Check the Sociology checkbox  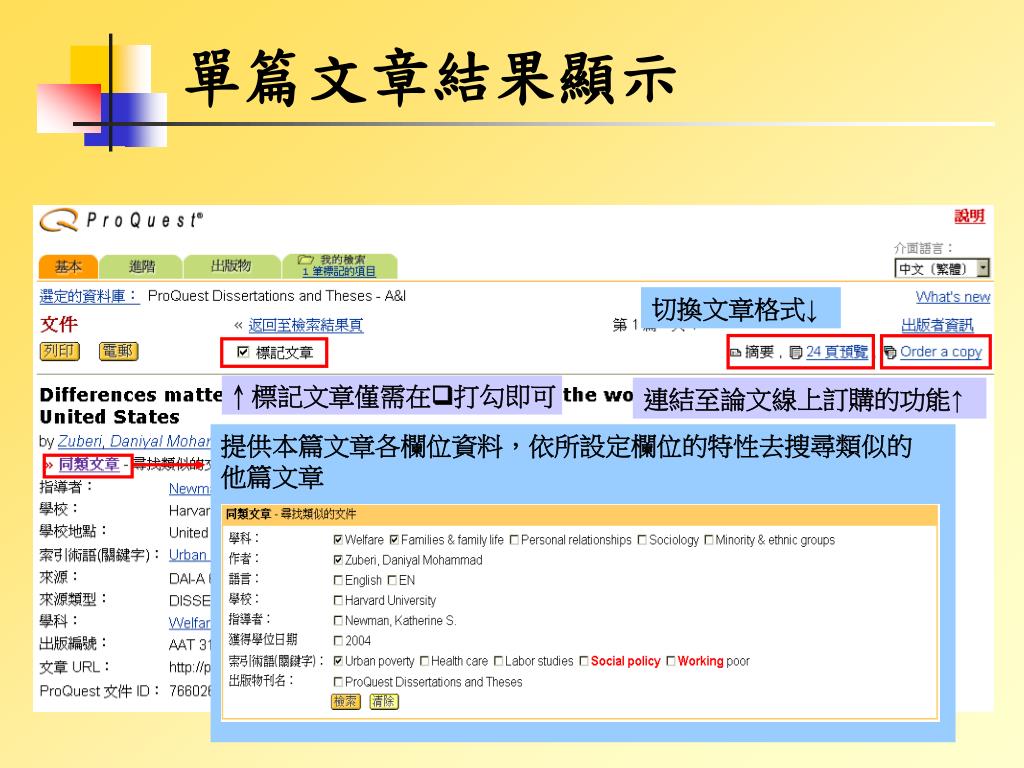[642, 540]
